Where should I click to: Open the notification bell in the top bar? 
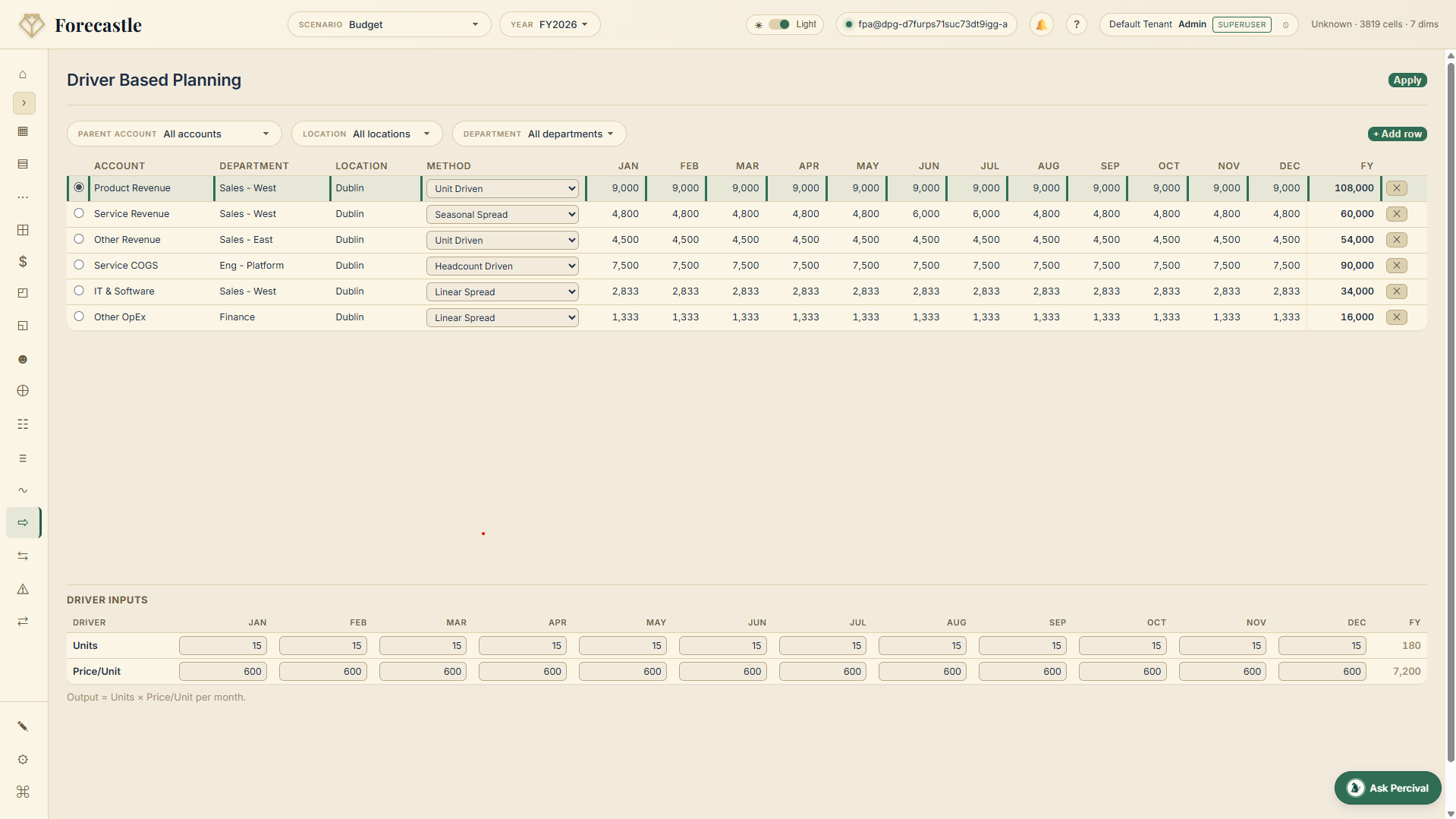click(x=1041, y=24)
